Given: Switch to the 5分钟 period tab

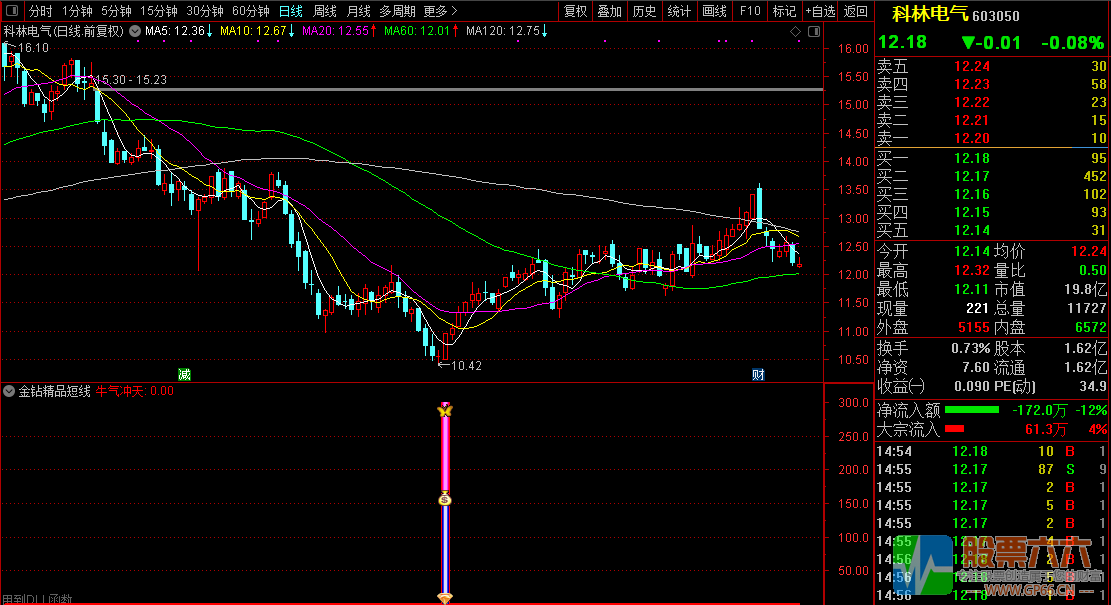Looking at the screenshot, I should [x=115, y=11].
